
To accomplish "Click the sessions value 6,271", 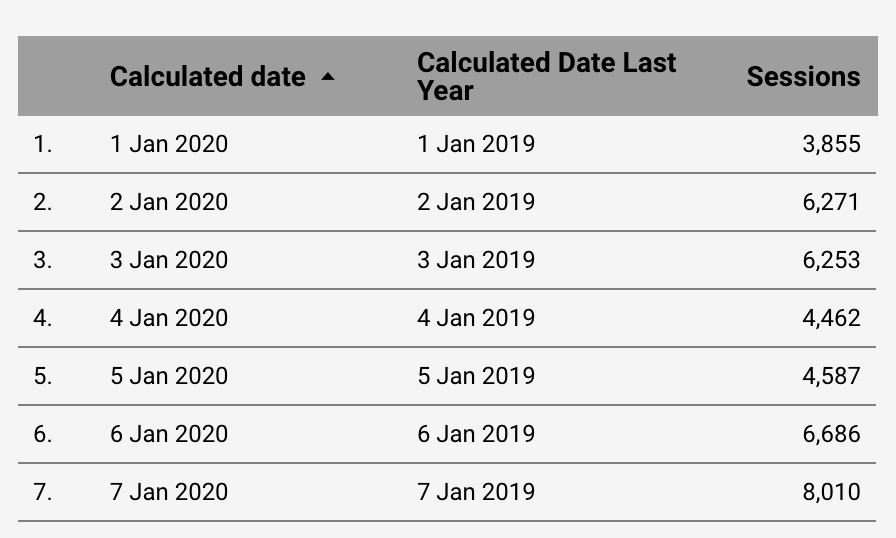I will (x=831, y=203).
